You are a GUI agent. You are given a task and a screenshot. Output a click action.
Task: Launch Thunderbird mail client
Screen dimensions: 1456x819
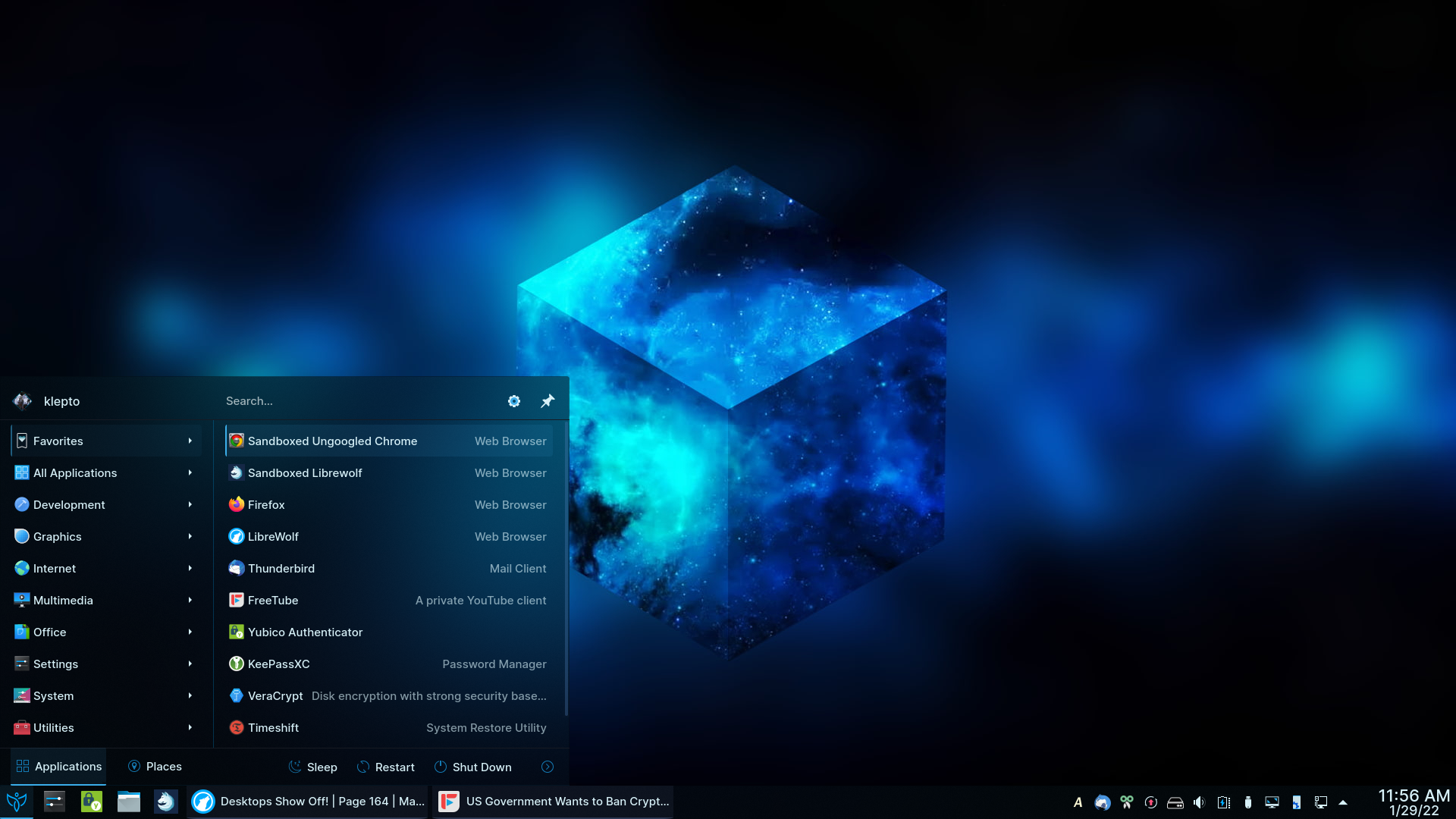tap(281, 568)
